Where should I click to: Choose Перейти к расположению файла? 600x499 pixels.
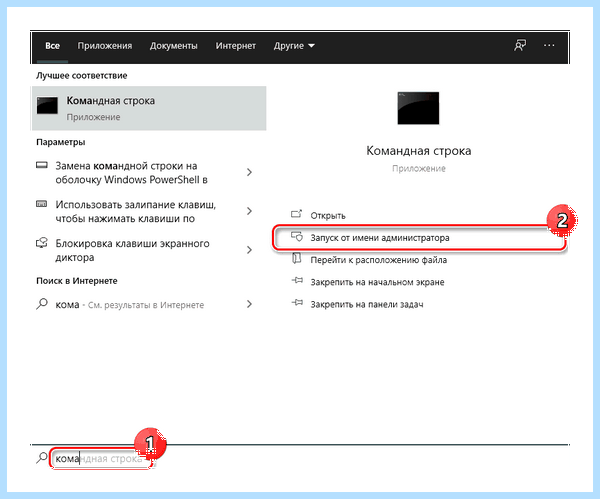click(378, 260)
